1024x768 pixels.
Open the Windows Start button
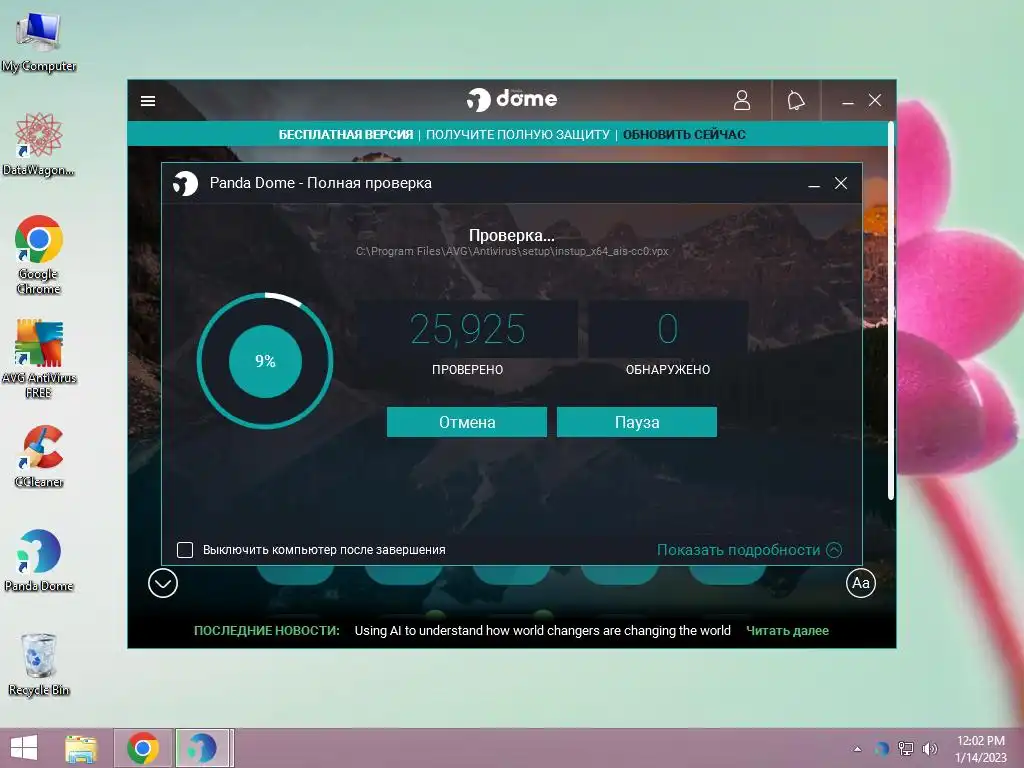(24, 748)
